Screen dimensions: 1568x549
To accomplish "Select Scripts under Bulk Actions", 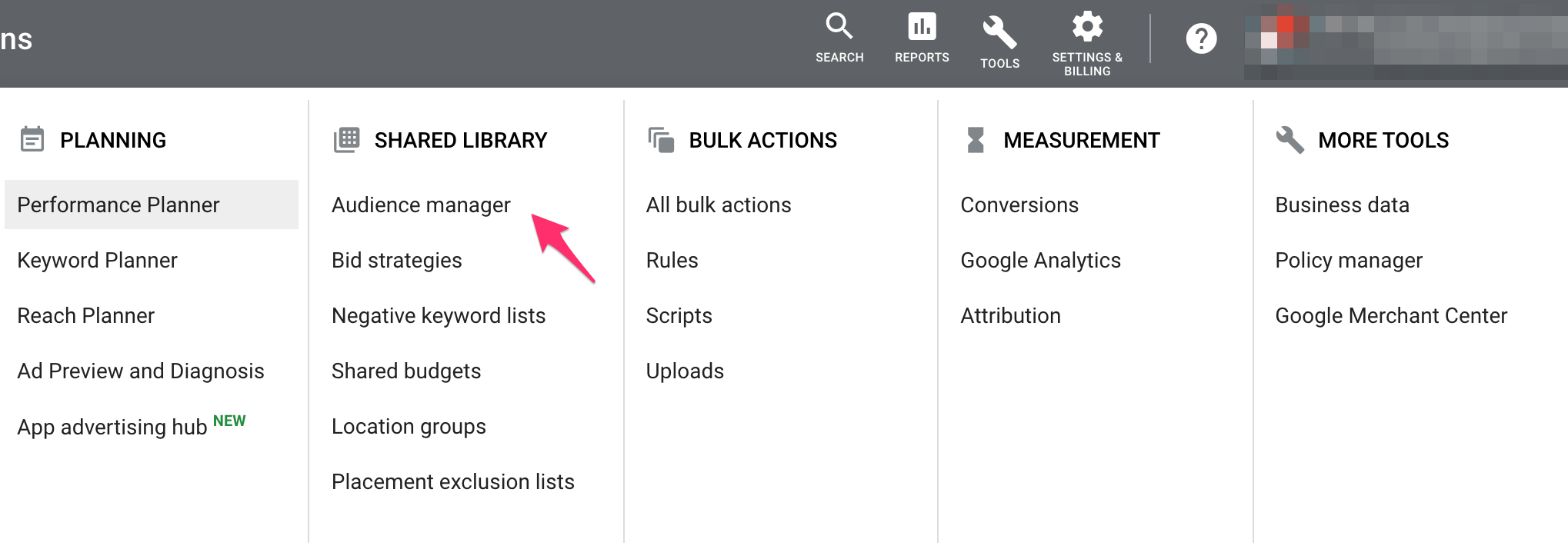I will pos(679,316).
